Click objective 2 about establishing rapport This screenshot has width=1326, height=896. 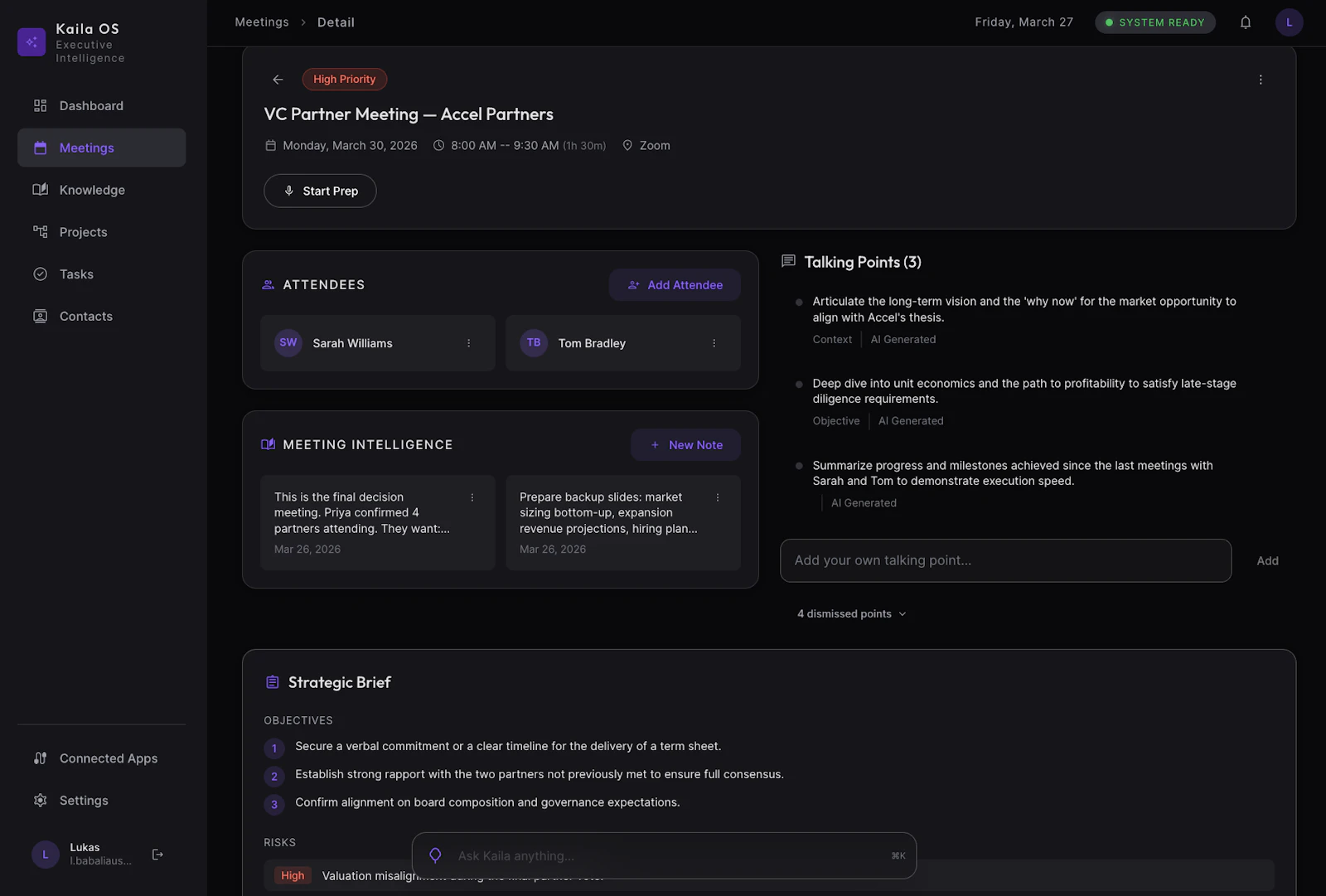point(540,775)
